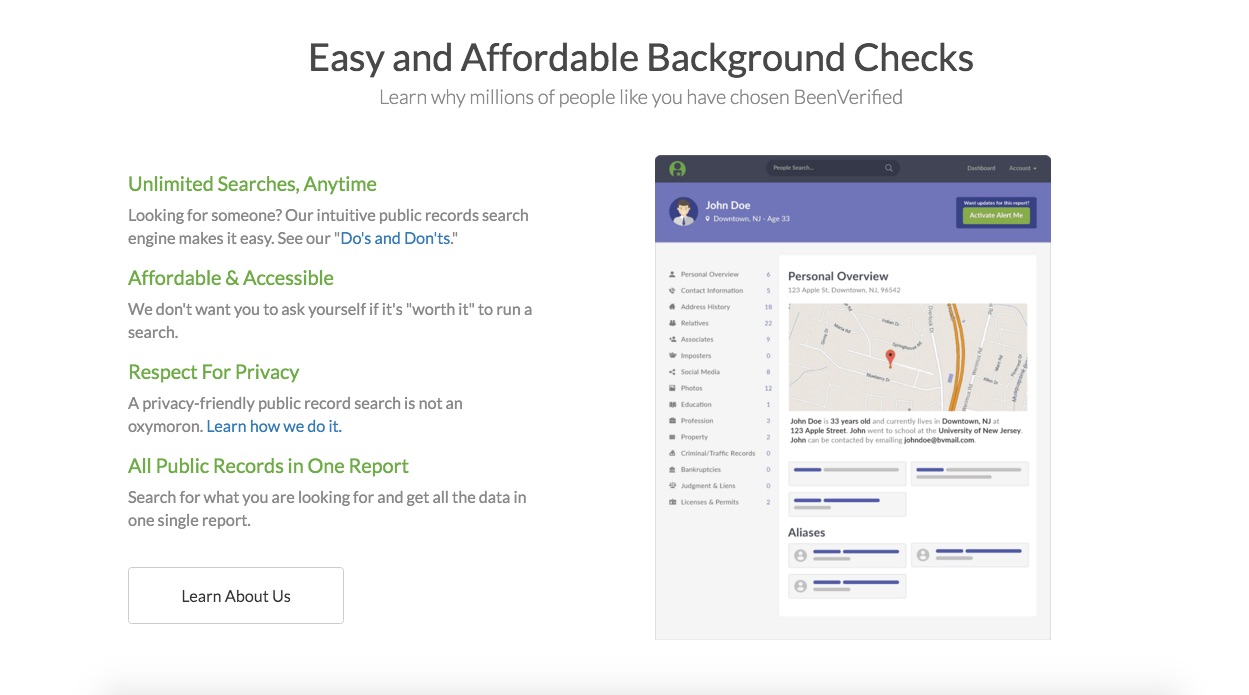Click the BeenVerified logo in the navbar
This screenshot has height=695, width=1249.
click(677, 168)
